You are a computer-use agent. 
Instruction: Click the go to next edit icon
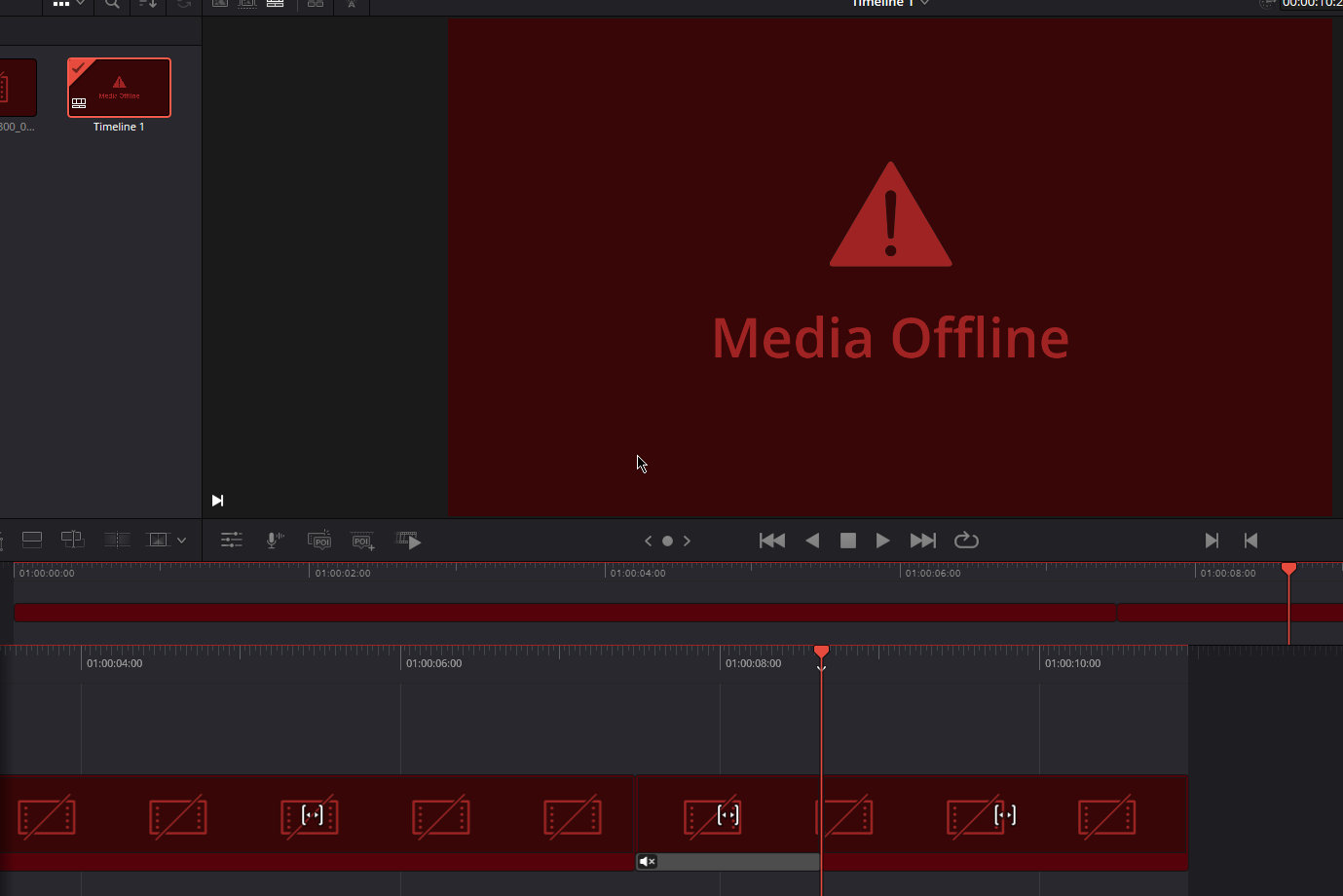tap(1212, 541)
